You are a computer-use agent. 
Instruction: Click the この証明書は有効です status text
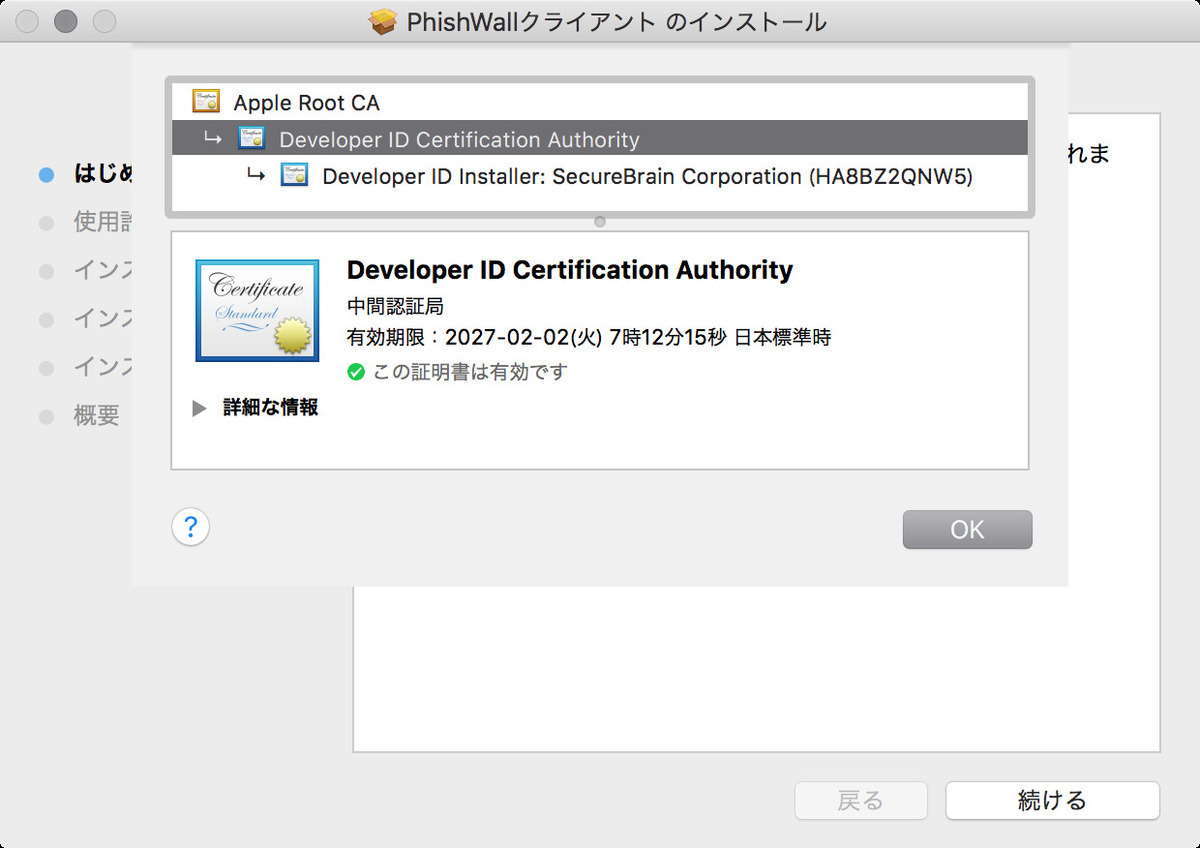coord(470,372)
